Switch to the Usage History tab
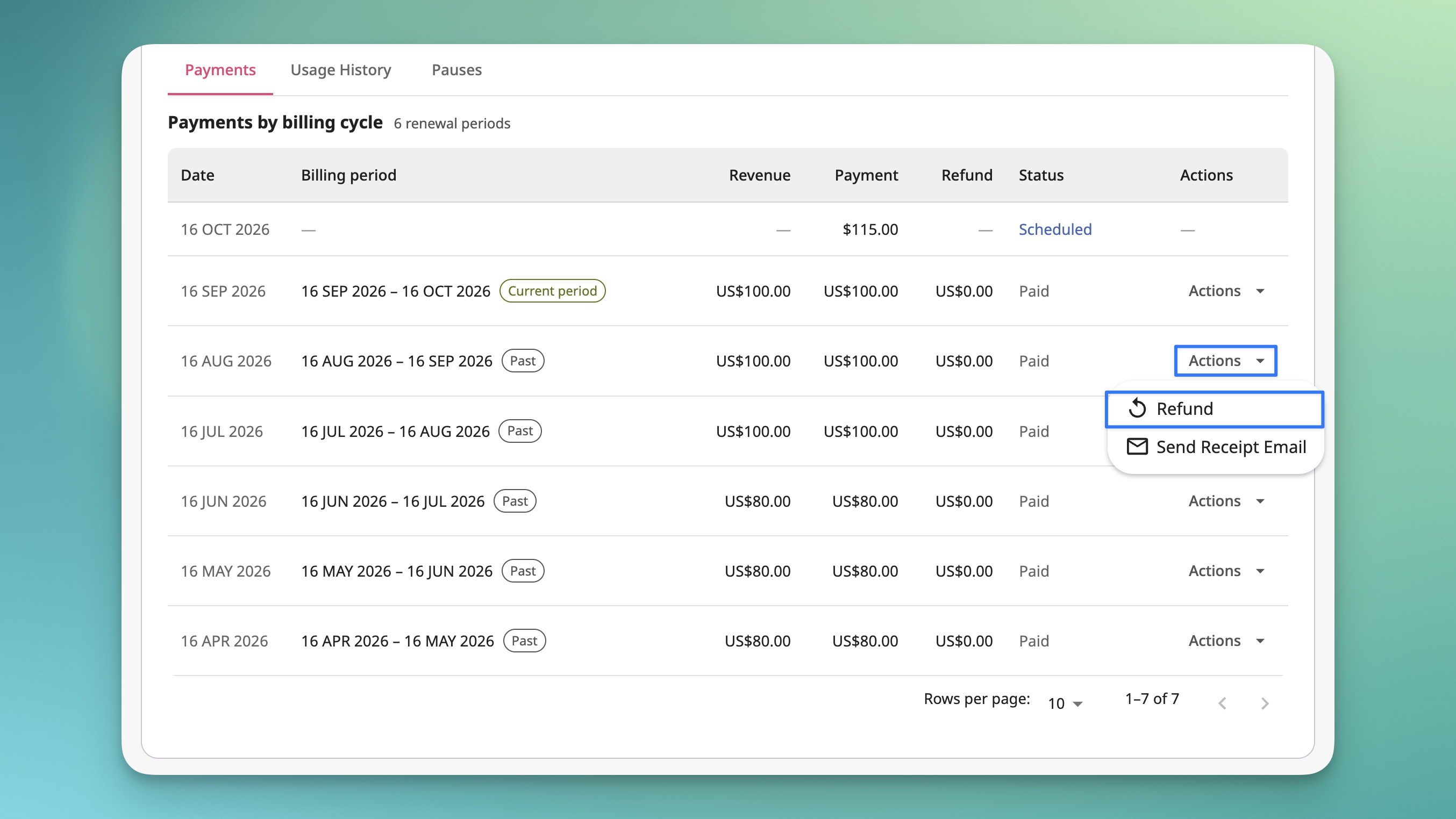This screenshot has height=819, width=1456. (x=341, y=70)
